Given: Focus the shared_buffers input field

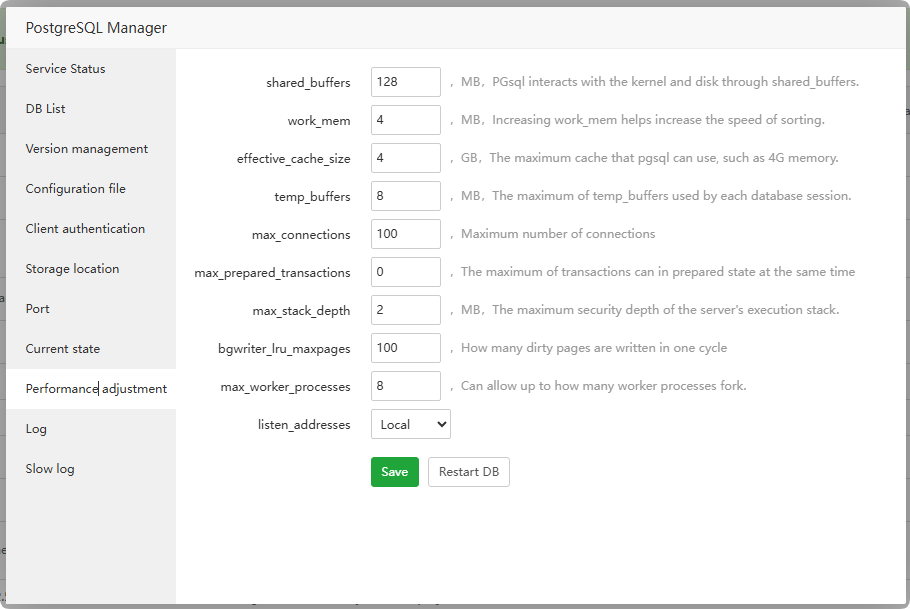Looking at the screenshot, I should pyautogui.click(x=405, y=82).
